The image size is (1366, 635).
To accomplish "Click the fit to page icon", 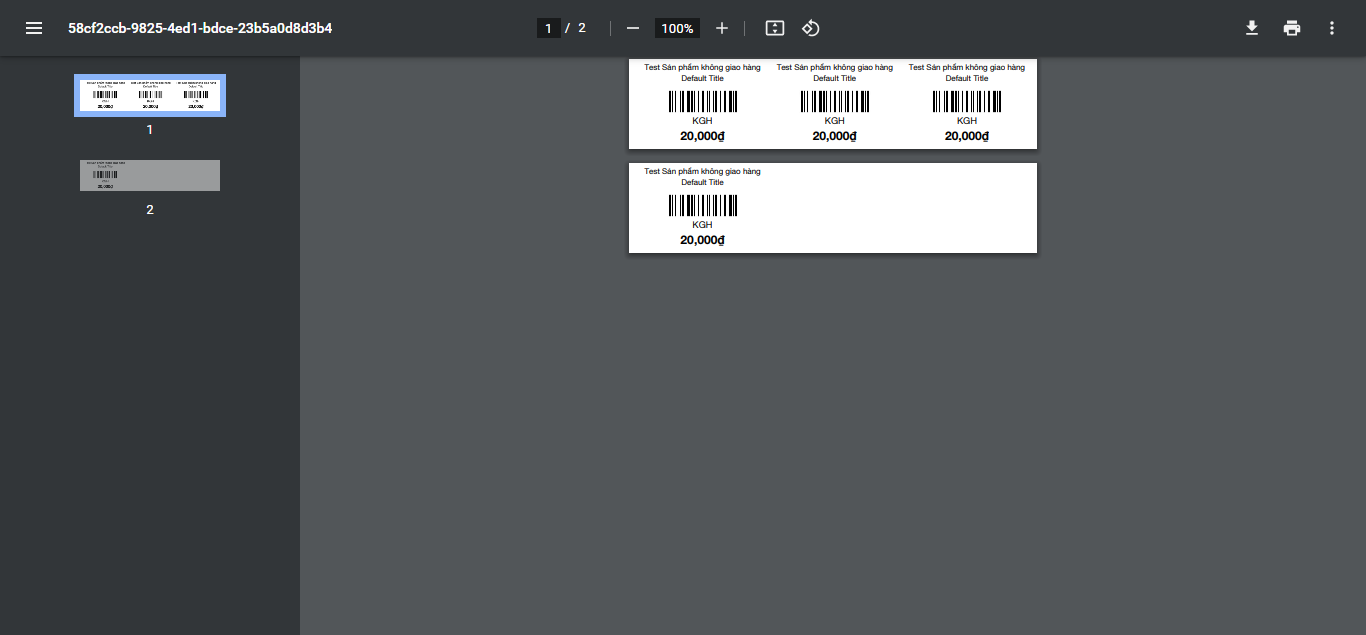I will click(775, 28).
